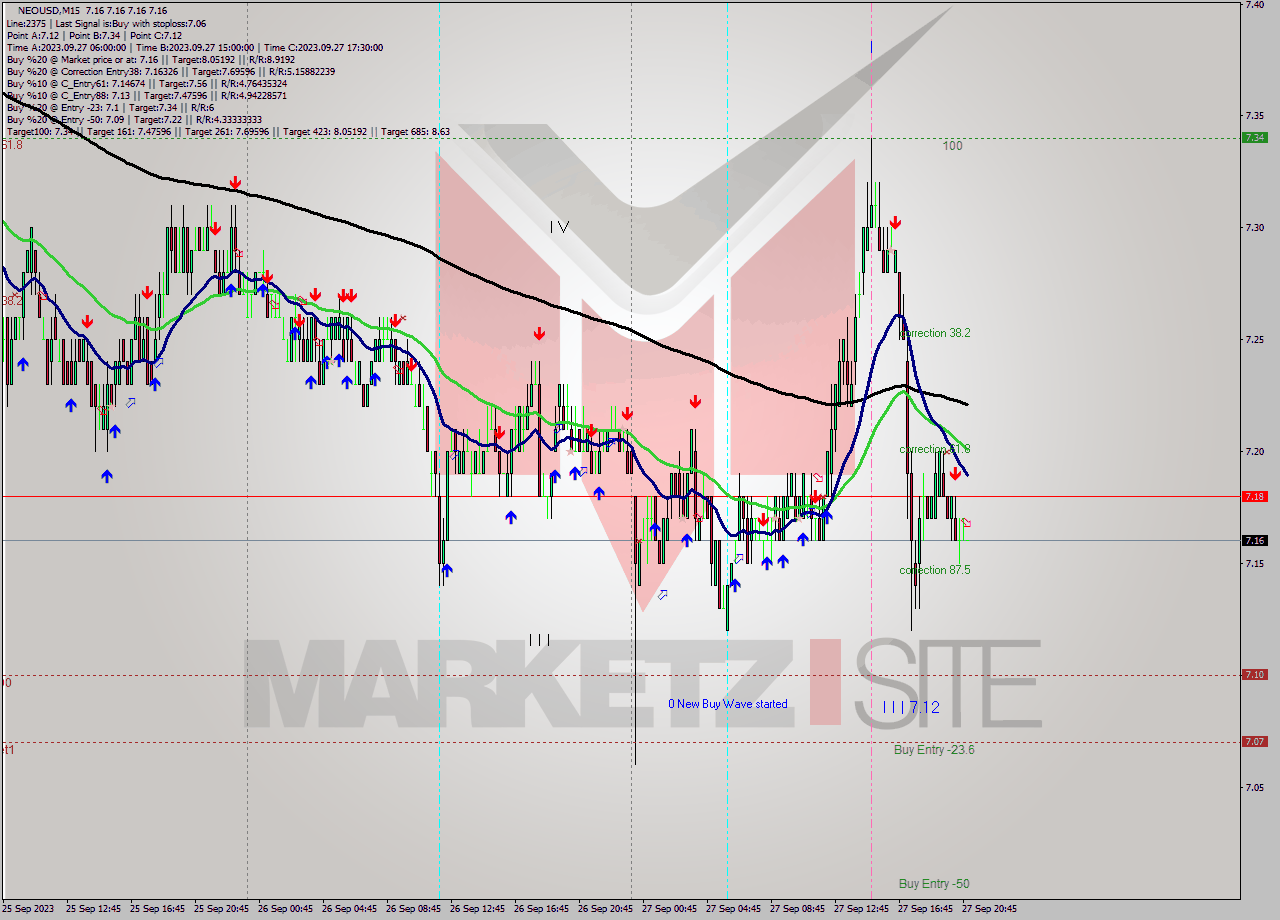Click the '27 Sep 20:45' time label
The image size is (1280, 920).
[x=990, y=909]
